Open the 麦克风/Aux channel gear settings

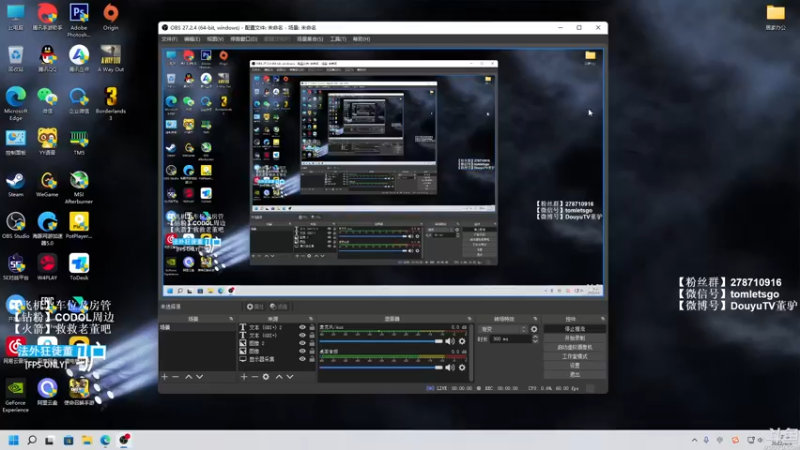(462, 341)
